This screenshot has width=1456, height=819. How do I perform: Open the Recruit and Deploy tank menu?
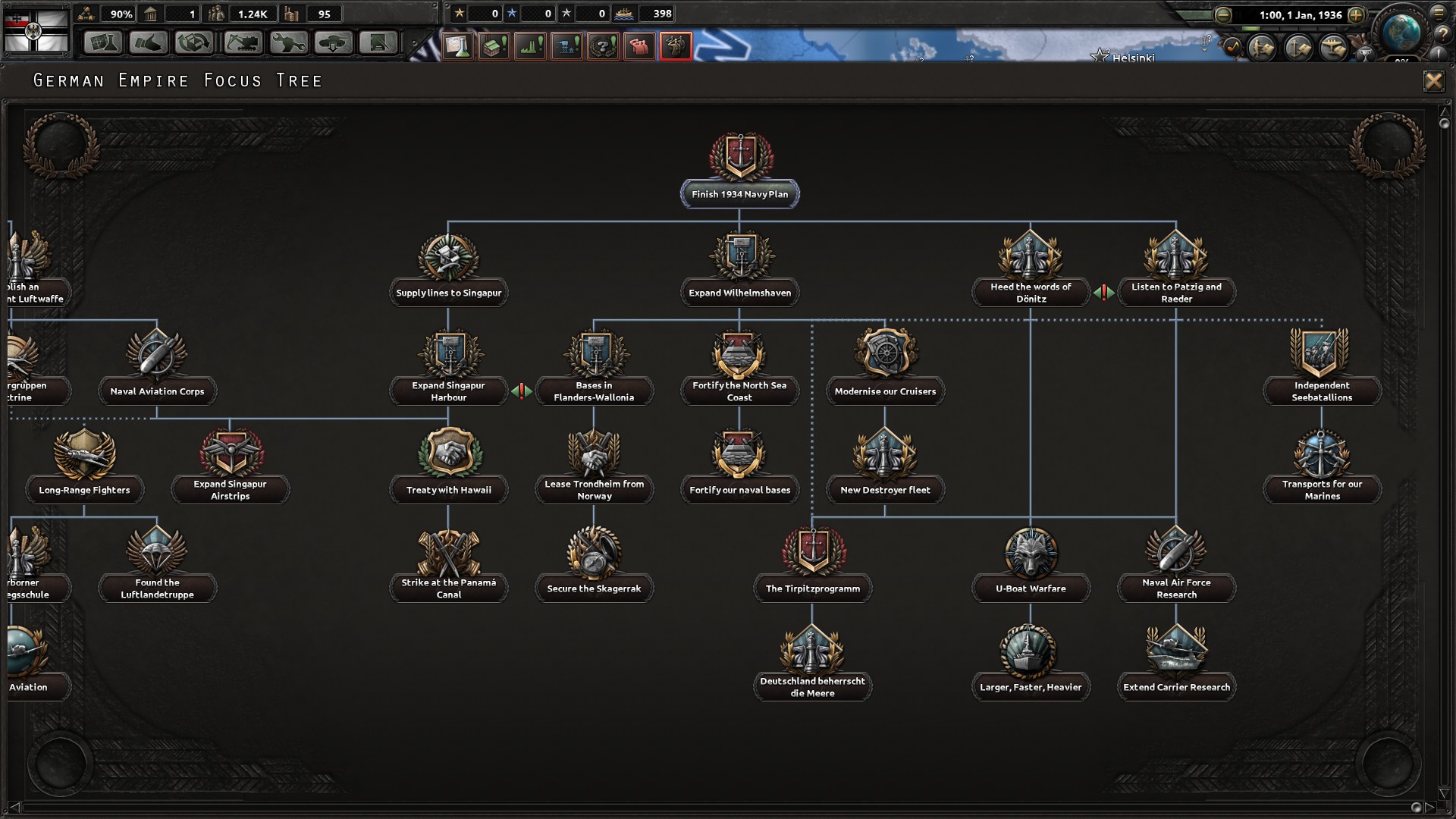coord(334,42)
